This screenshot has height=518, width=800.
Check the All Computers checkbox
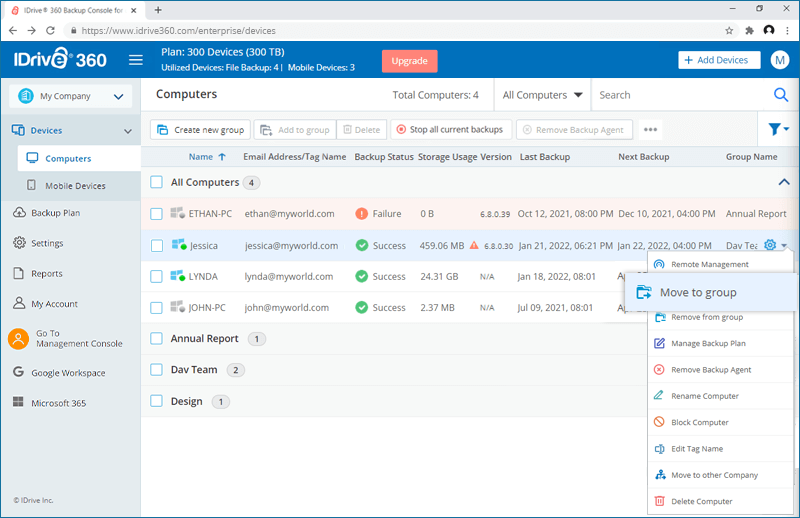[157, 182]
